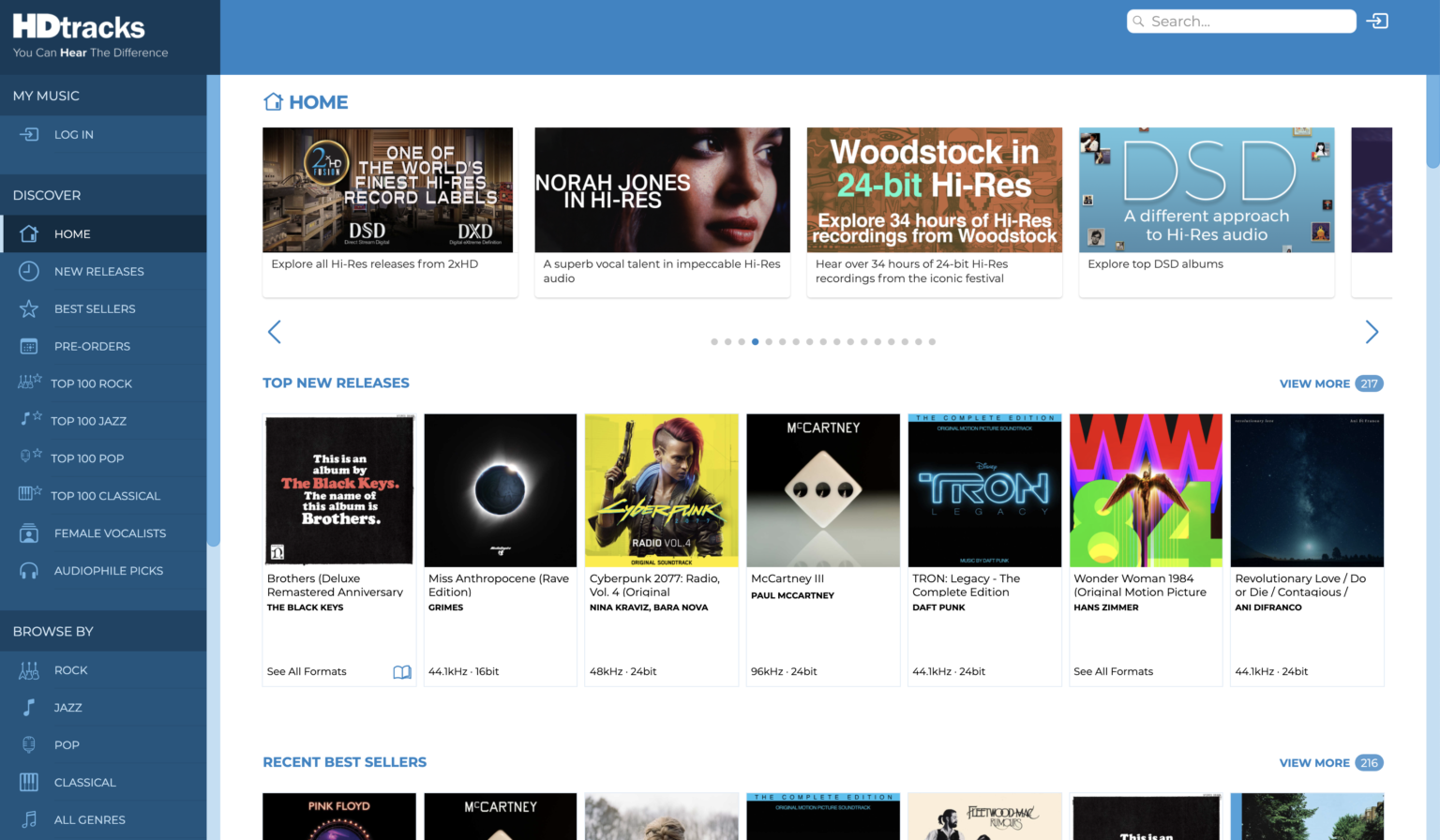Click the Audiophile Picks headphones icon

pos(29,571)
